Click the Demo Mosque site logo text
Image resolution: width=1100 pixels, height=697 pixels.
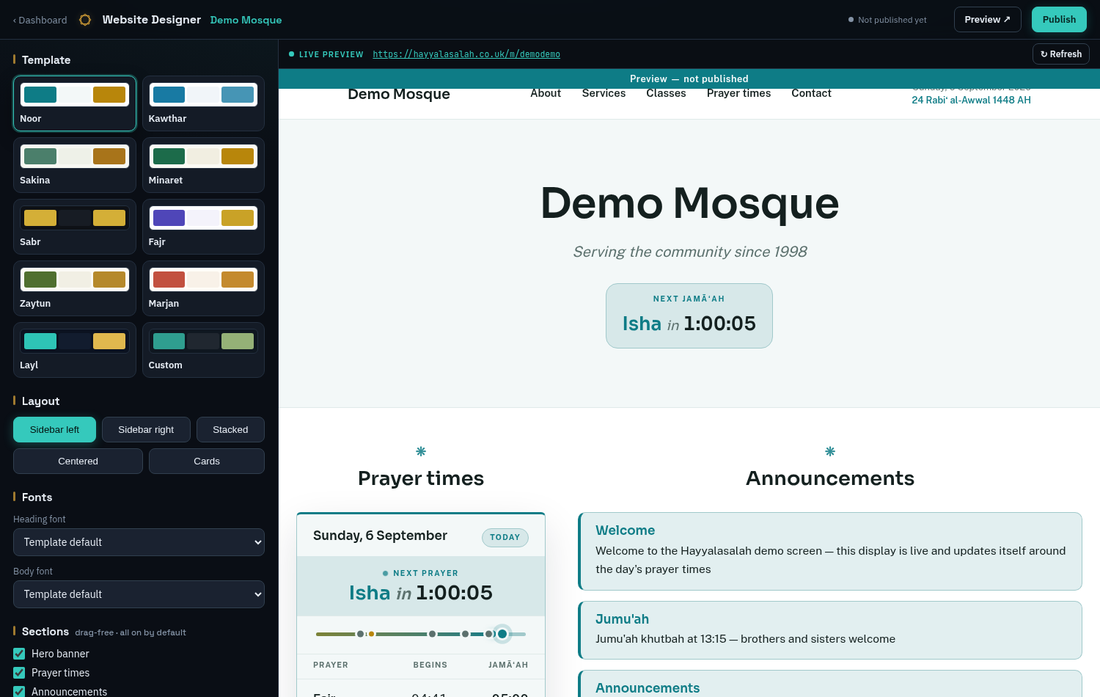point(398,94)
